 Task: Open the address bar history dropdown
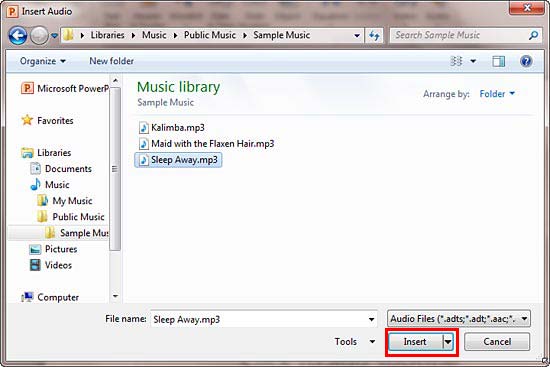pos(357,35)
